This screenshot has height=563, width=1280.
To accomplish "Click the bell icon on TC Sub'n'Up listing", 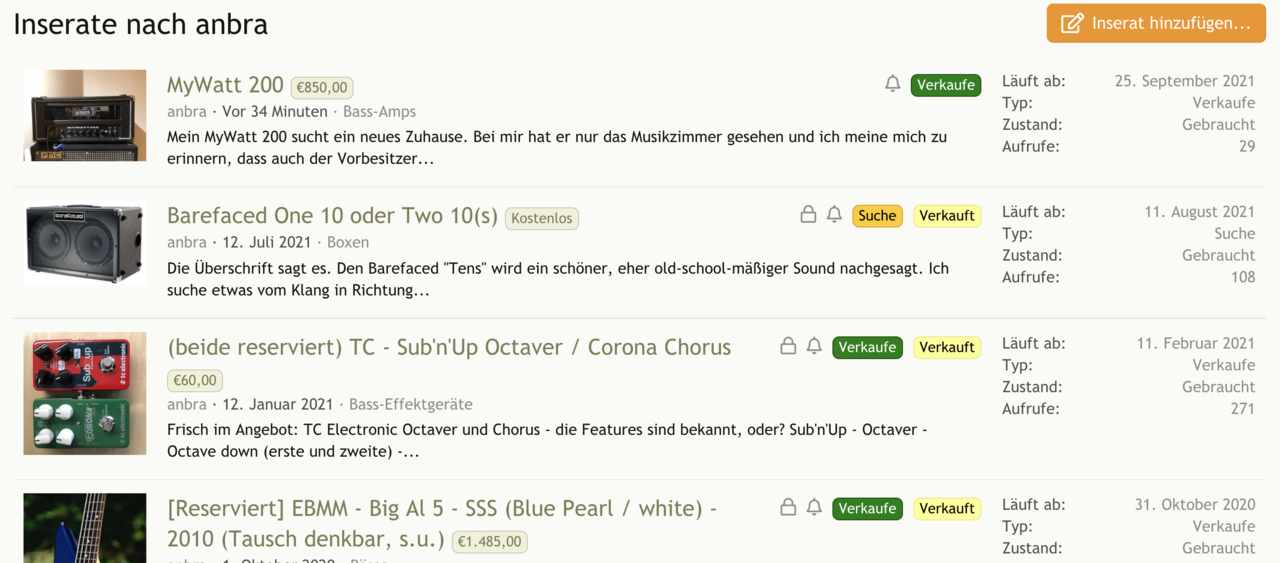I will [814, 346].
